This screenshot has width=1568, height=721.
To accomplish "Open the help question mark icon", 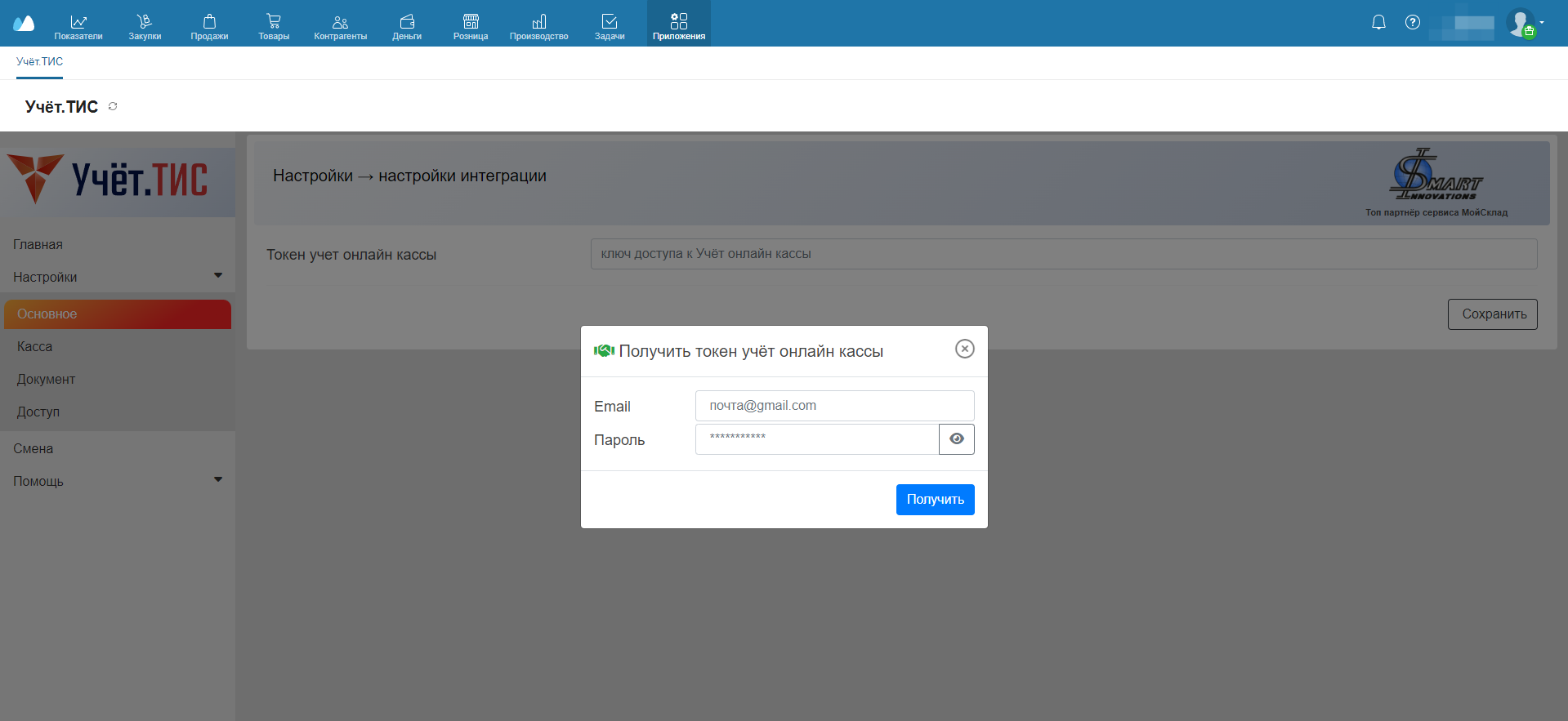I will pyautogui.click(x=1413, y=23).
